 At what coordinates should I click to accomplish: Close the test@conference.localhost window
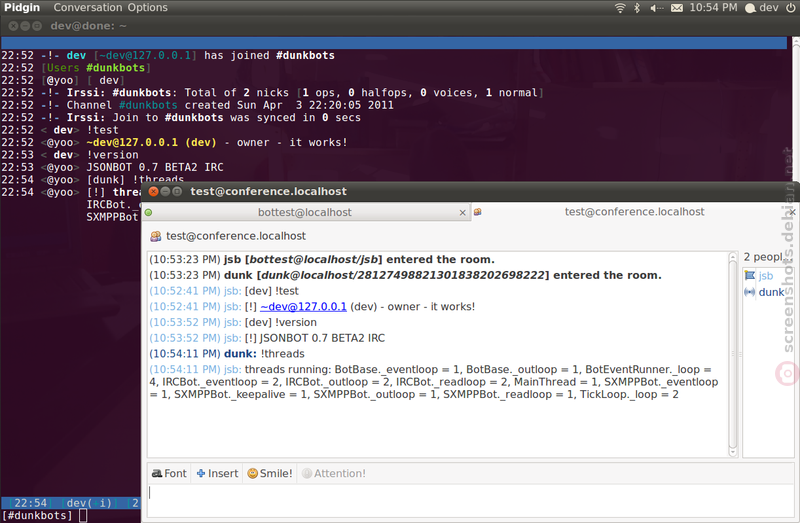[x=153, y=191]
